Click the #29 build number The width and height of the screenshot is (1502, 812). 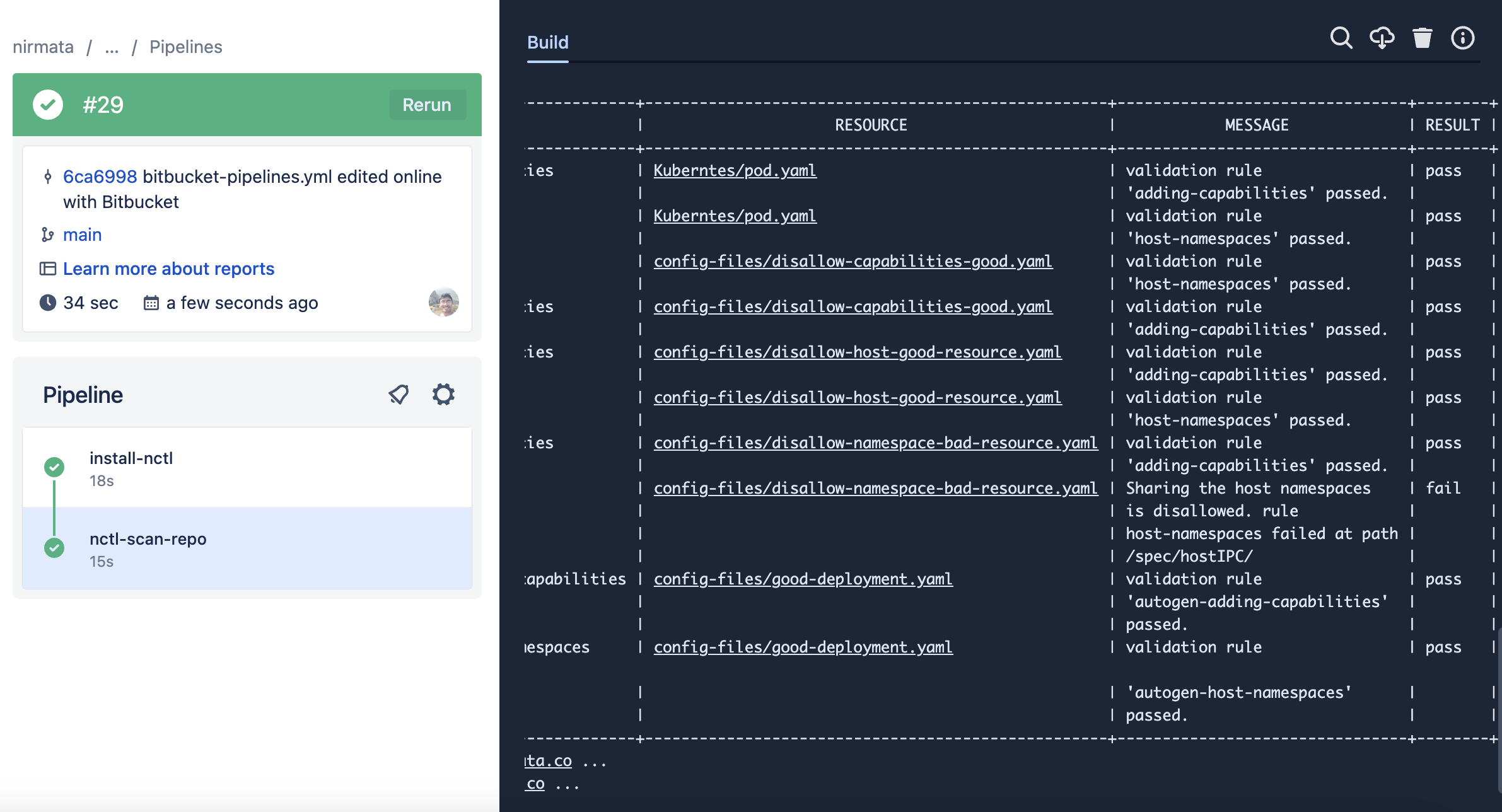click(x=103, y=105)
